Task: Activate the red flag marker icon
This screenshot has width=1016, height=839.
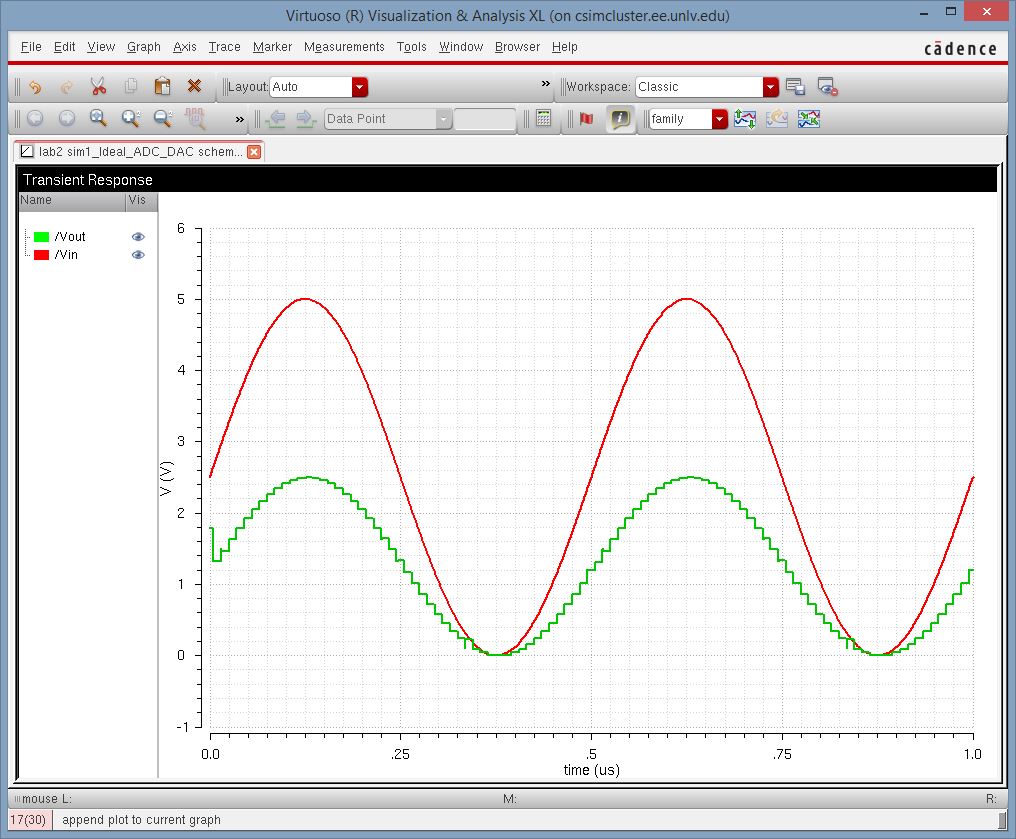Action: 586,119
